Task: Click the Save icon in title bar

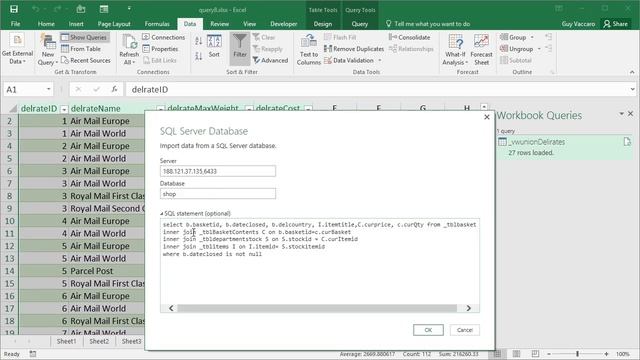Action: point(14,9)
